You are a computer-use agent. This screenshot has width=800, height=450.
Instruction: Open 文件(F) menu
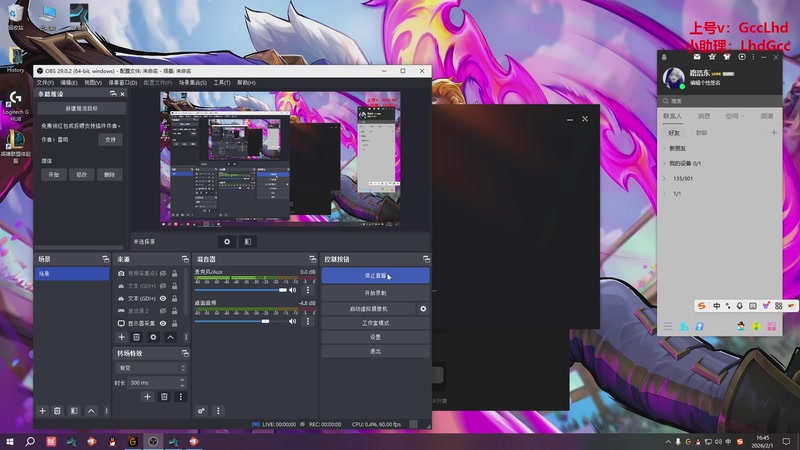pos(45,83)
